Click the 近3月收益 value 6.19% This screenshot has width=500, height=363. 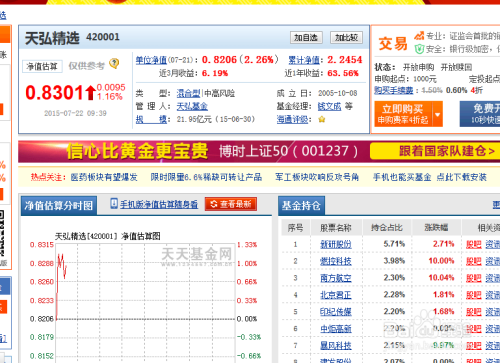pyautogui.click(x=215, y=73)
